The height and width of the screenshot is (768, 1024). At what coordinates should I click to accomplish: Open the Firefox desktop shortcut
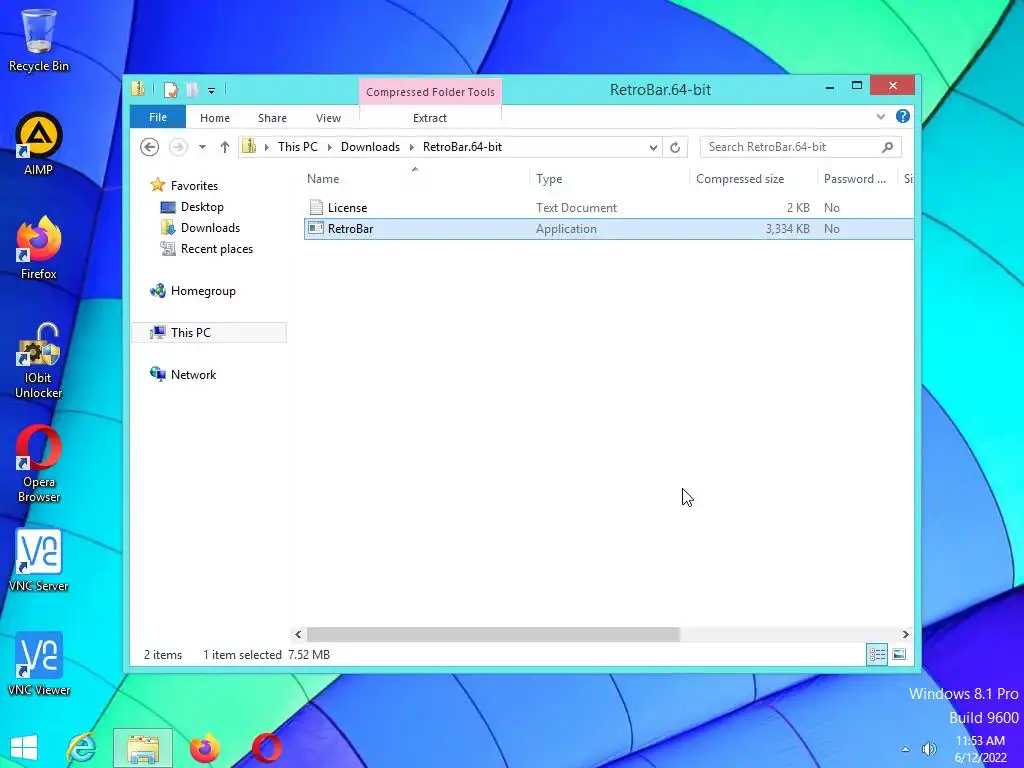[x=39, y=248]
